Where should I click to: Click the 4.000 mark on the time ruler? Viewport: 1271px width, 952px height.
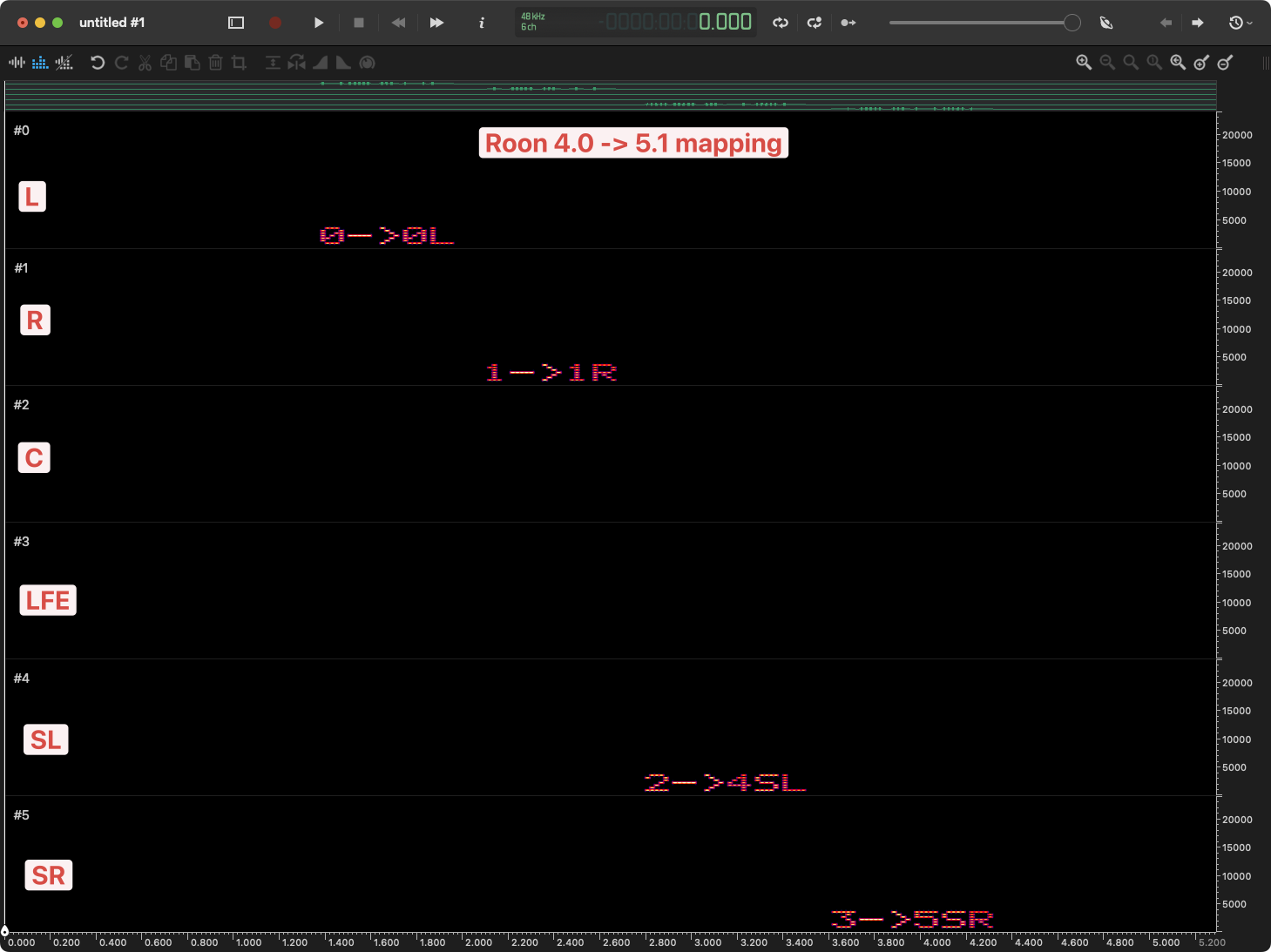936,942
